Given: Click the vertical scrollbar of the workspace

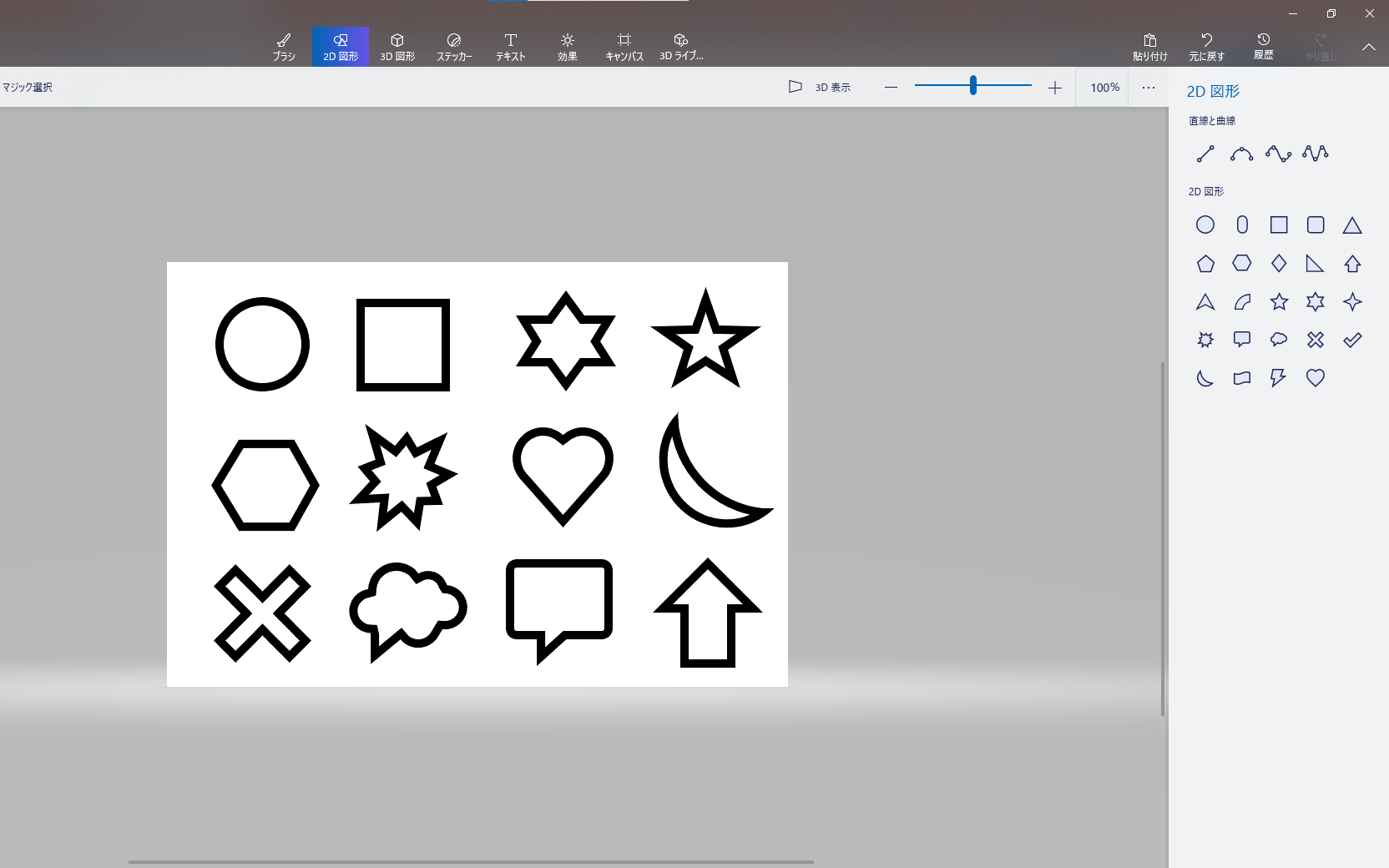Looking at the screenshot, I should (x=1163, y=538).
